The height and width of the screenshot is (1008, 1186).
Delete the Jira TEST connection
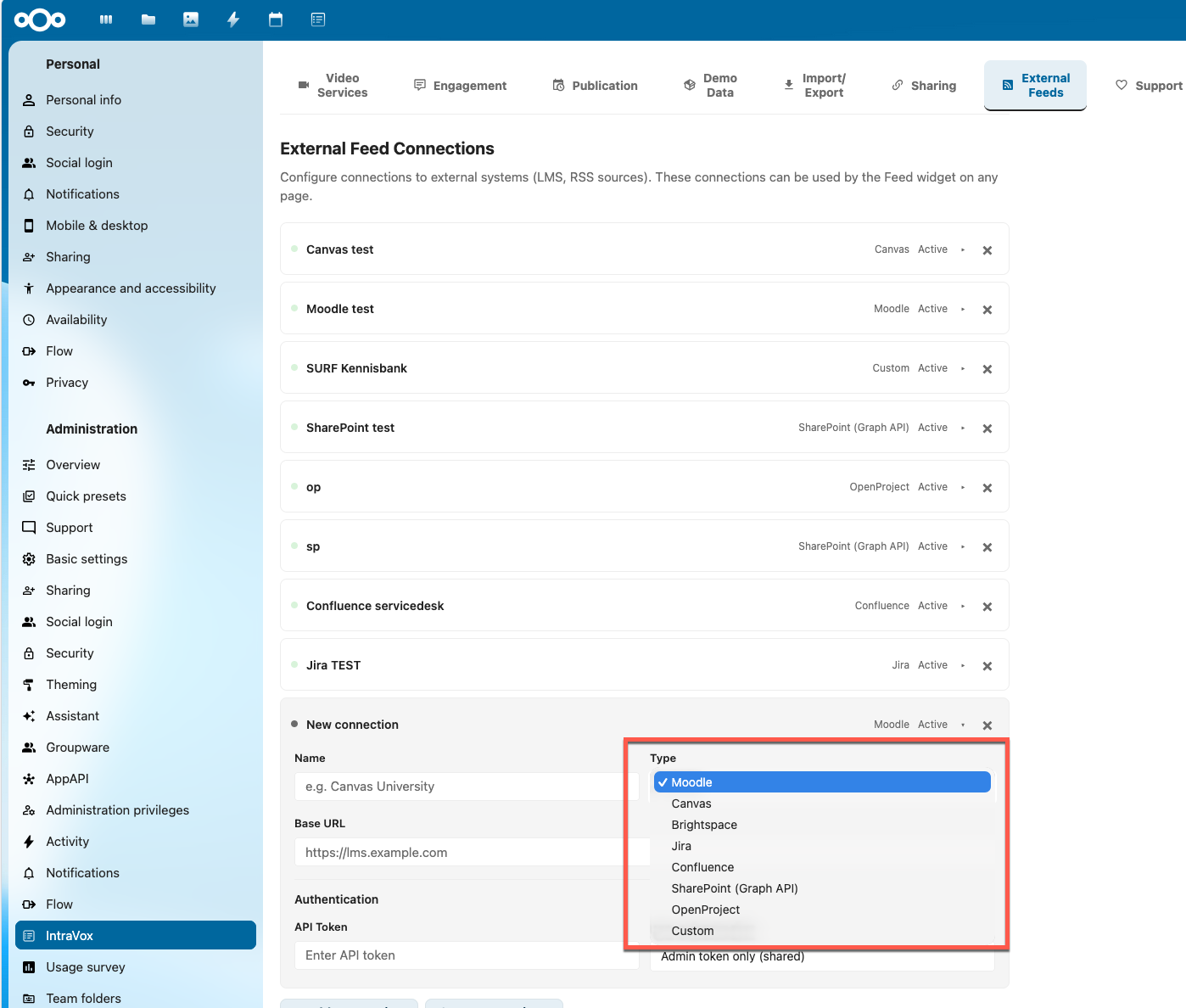[987, 666]
